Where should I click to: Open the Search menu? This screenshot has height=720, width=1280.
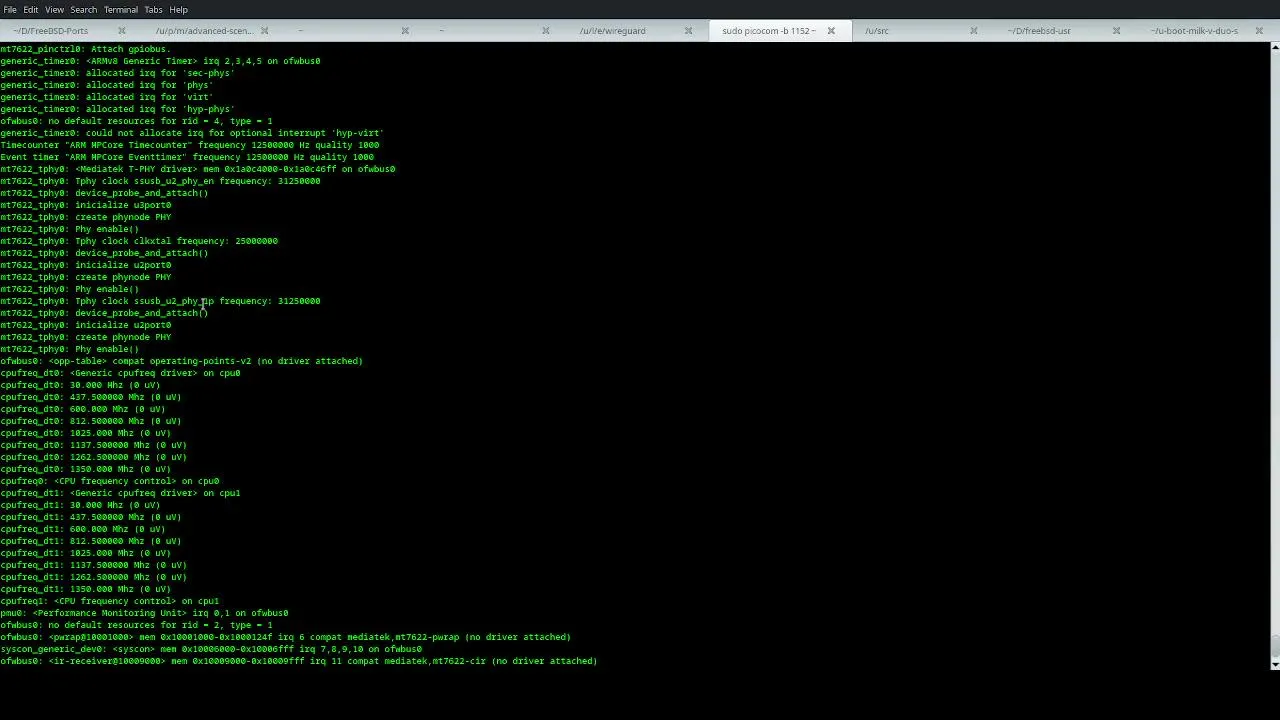pos(83,10)
